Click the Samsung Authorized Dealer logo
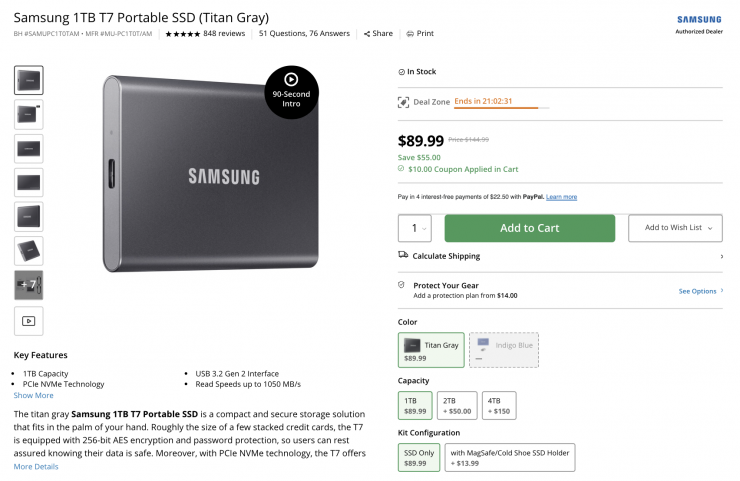The height and width of the screenshot is (481, 740). [x=699, y=24]
